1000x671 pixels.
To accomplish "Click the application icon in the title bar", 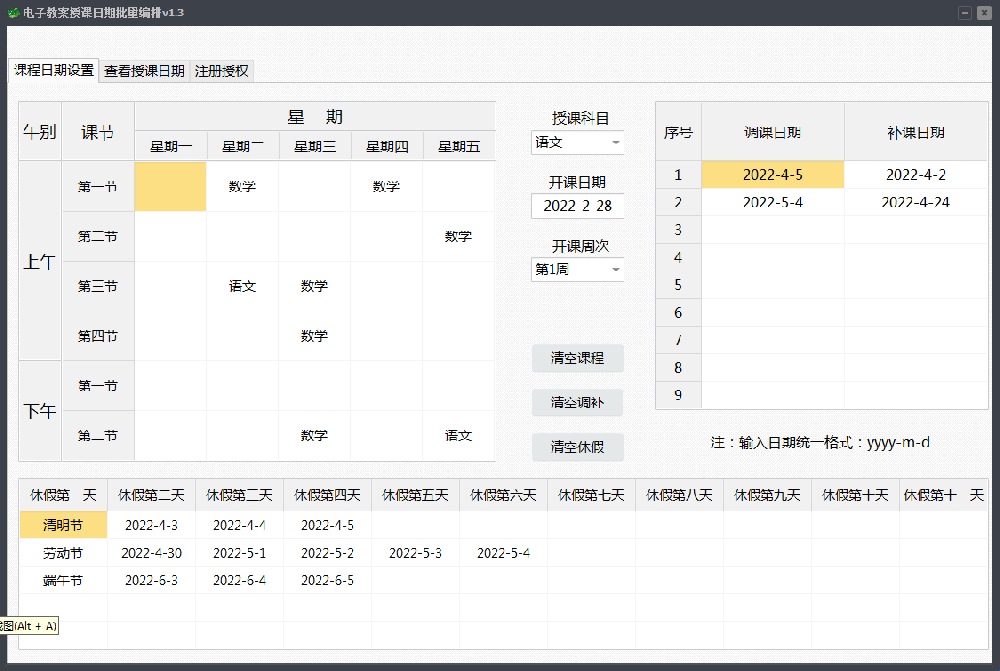I will (x=14, y=13).
